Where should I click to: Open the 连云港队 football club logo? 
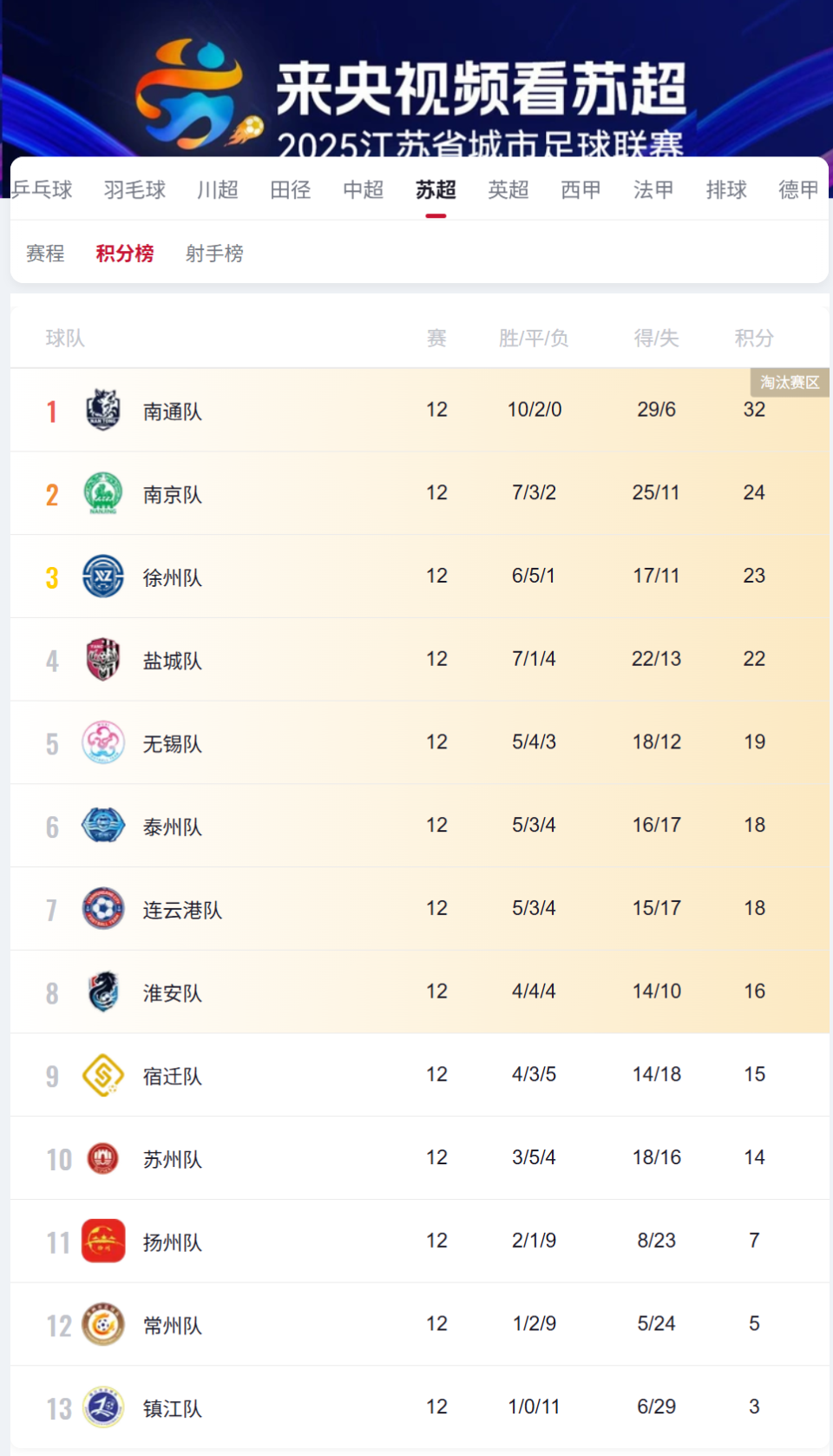coord(103,908)
